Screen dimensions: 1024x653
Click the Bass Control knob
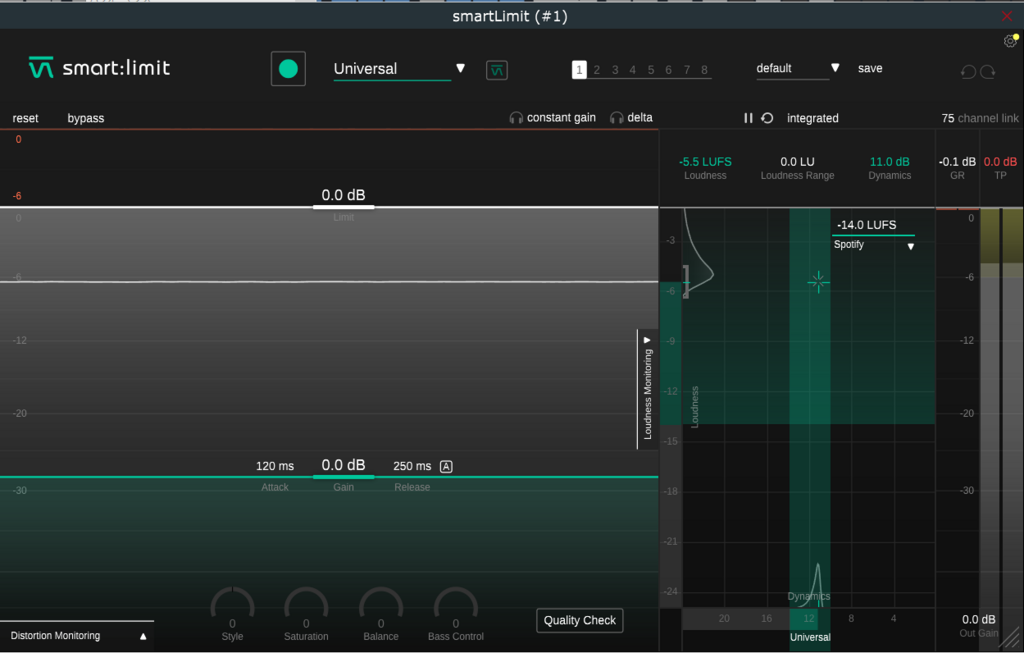(456, 605)
